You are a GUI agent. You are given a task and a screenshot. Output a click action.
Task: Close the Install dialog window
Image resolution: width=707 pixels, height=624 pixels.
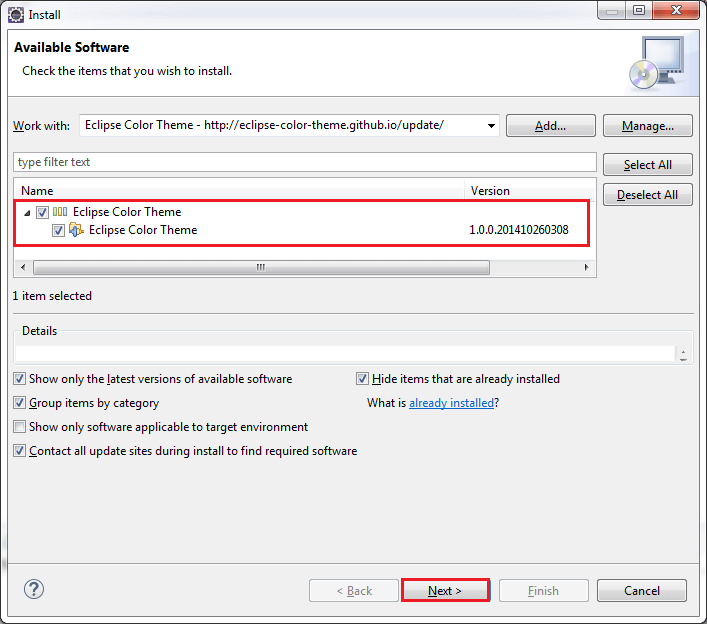tap(676, 10)
